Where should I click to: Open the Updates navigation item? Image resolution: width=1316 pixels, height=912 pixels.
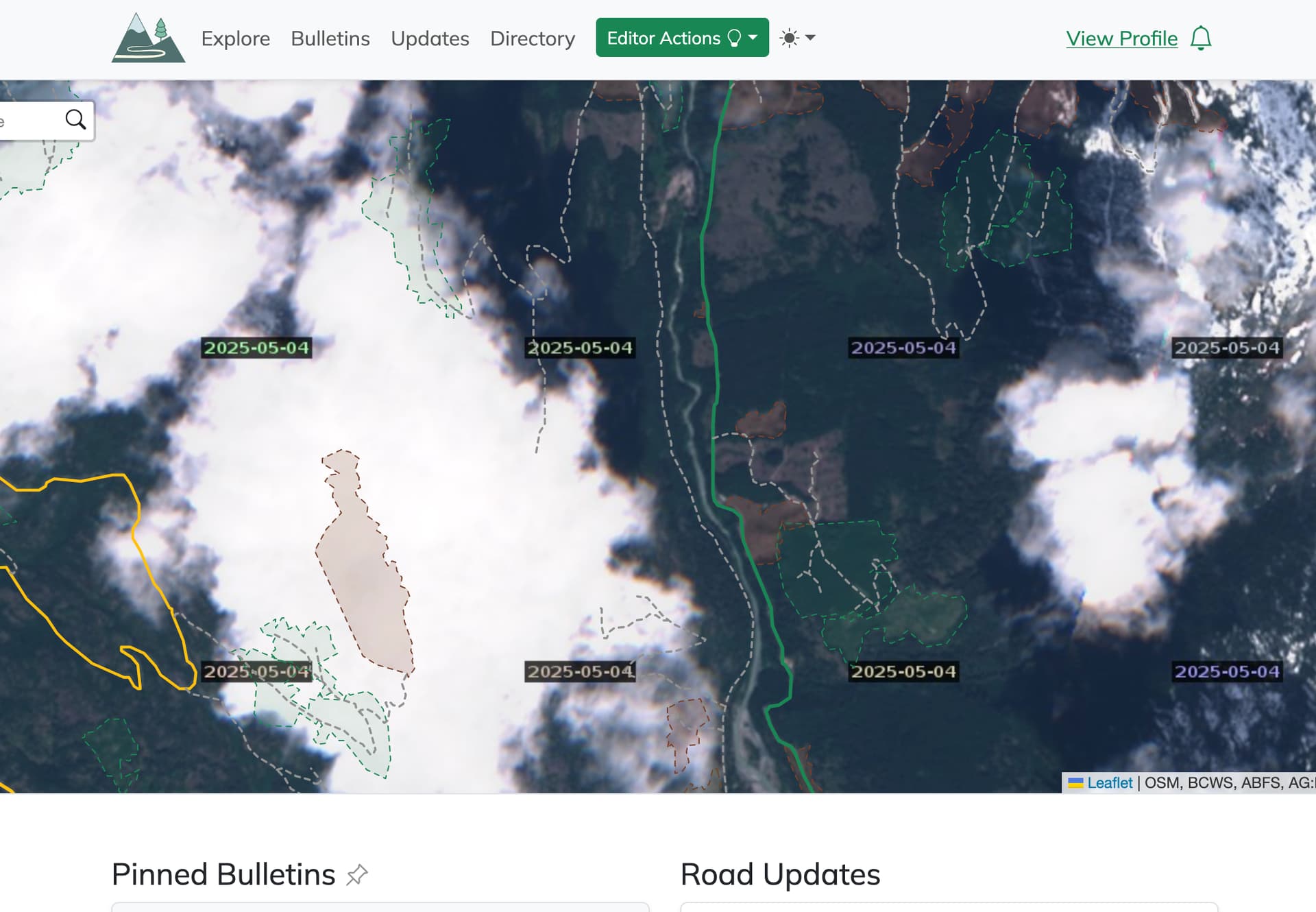430,38
